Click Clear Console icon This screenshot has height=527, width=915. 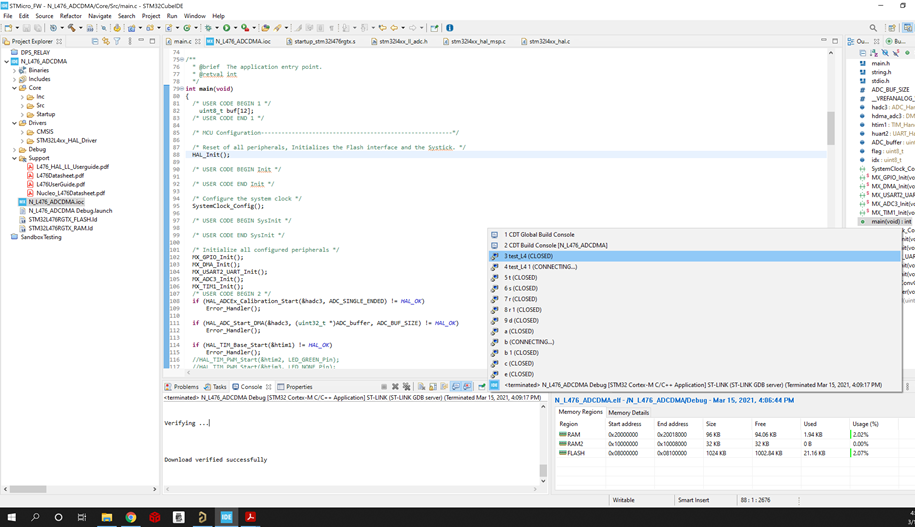pyautogui.click(x=421, y=386)
